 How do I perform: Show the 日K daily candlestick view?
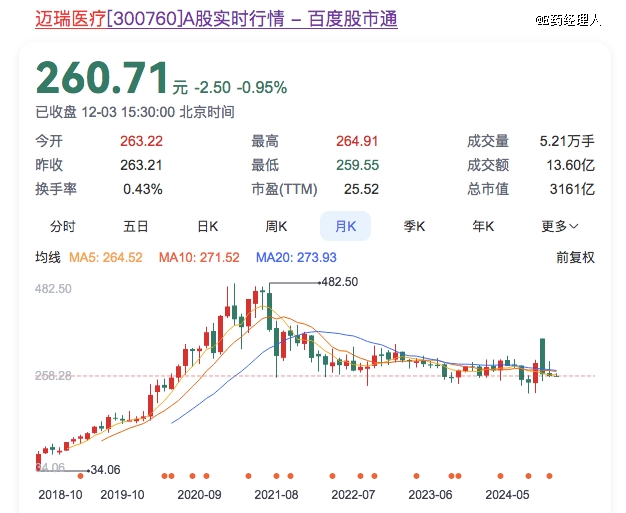(x=207, y=226)
